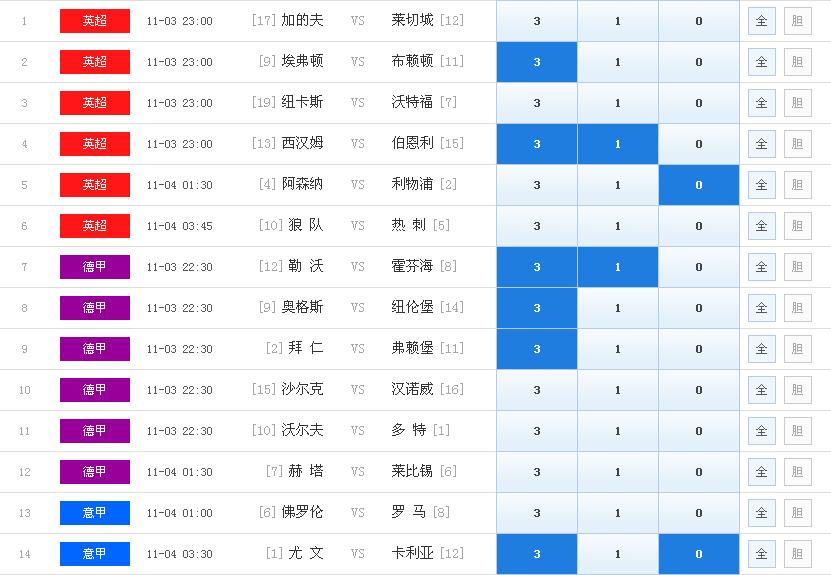Deselect loss (0) for 阿森纳 vs 利物浦
Viewport: 831px width, 575px height.
point(699,185)
